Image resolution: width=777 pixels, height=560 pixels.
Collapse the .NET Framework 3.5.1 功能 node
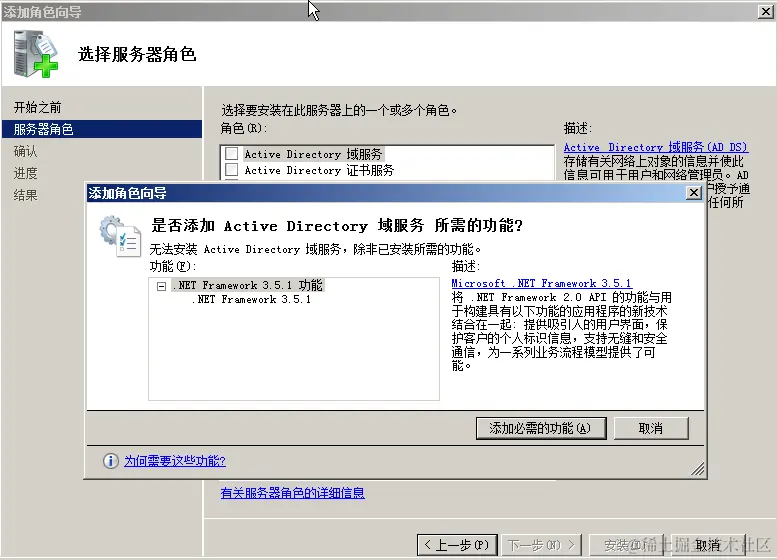pyautogui.click(x=161, y=286)
